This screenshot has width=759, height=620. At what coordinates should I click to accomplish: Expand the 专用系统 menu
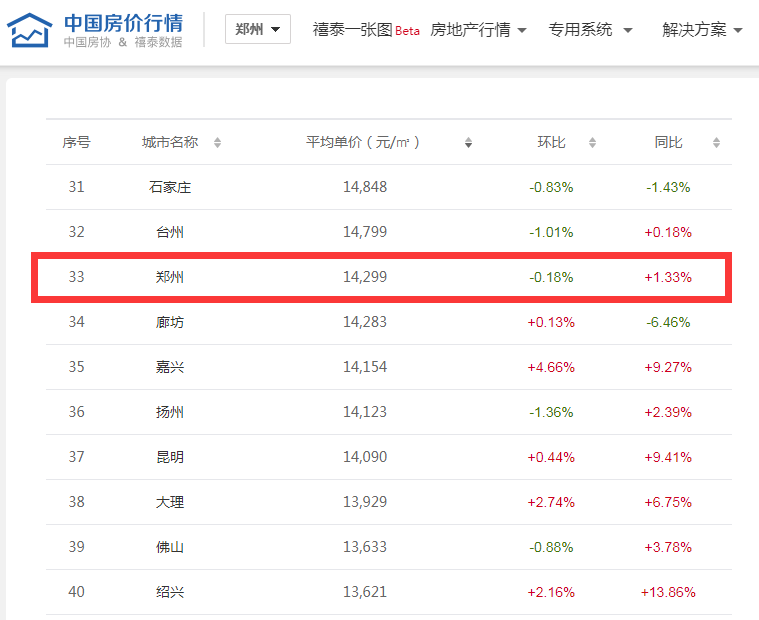590,30
